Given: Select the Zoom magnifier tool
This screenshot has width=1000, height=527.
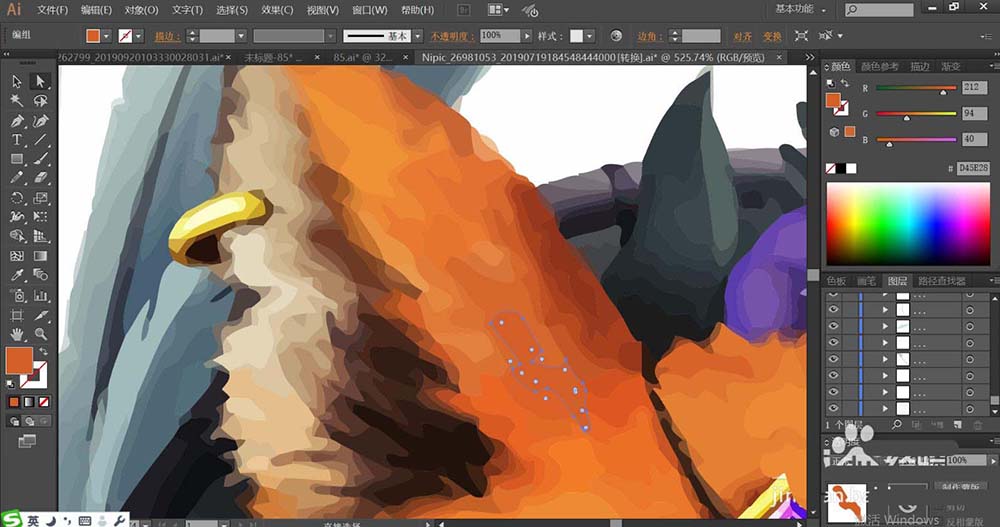Looking at the screenshot, I should pyautogui.click(x=40, y=334).
